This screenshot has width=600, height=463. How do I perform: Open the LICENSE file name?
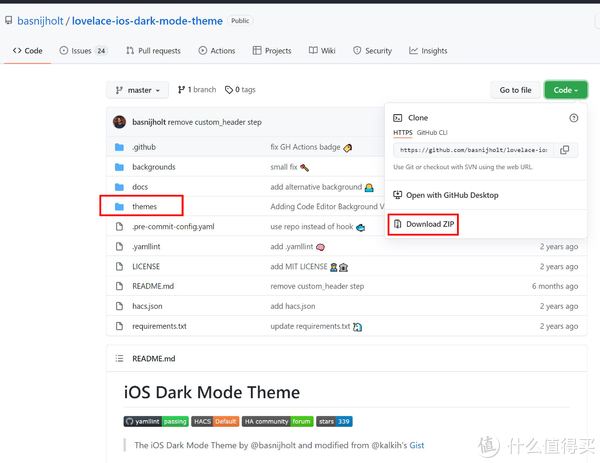coord(146,266)
